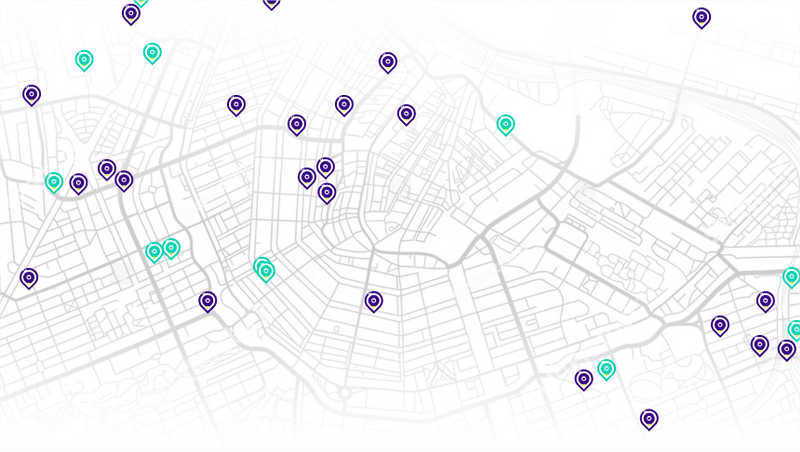
Task: Select the purple pin nearest the far-right lower teal pin
Action: click(x=787, y=350)
